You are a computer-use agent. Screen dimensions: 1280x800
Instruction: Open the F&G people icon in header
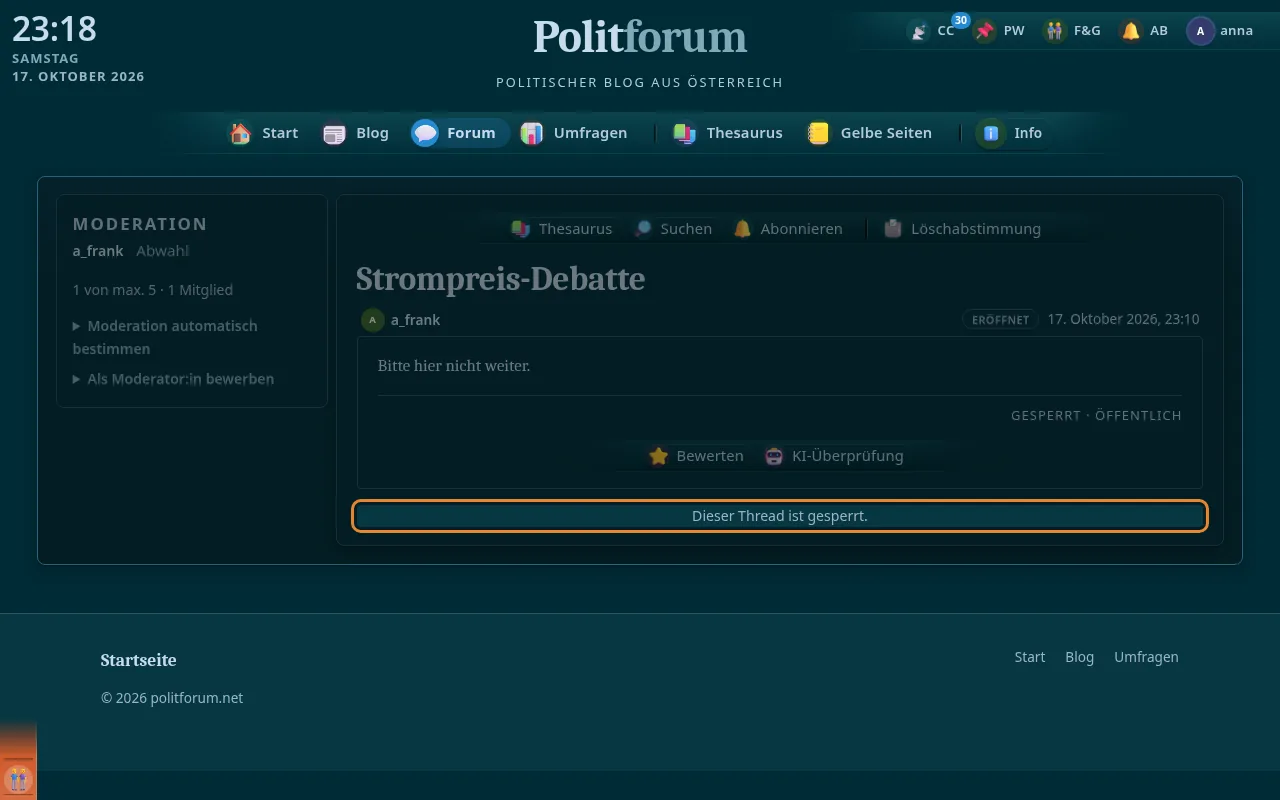tap(1055, 31)
